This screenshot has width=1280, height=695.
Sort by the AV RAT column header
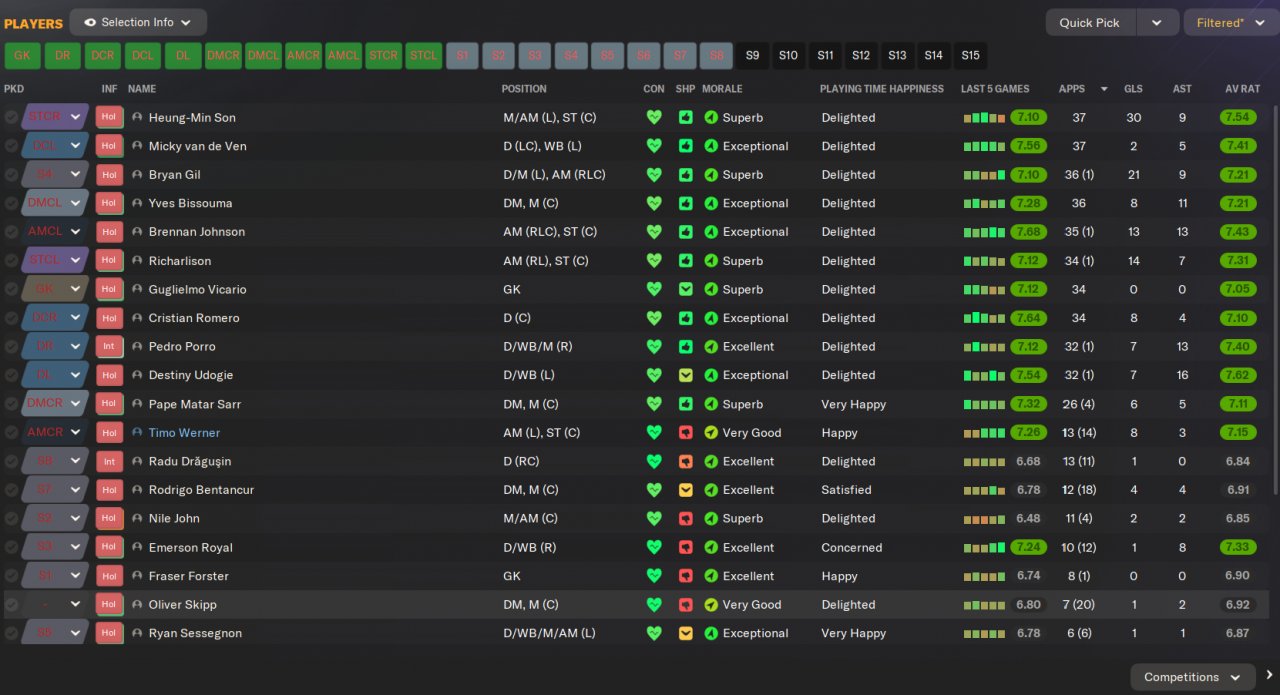1242,89
